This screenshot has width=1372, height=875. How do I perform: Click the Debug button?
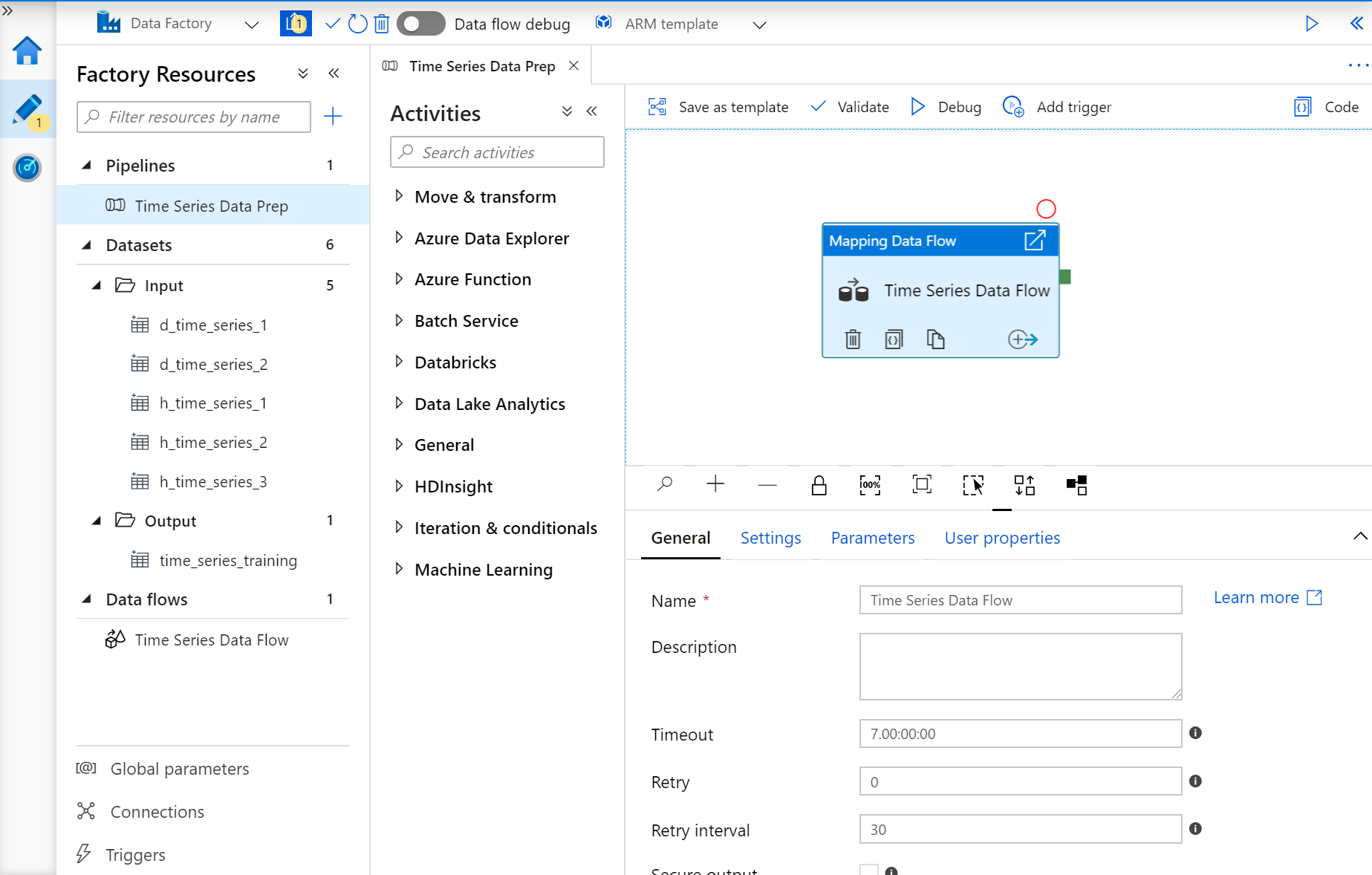(x=946, y=107)
